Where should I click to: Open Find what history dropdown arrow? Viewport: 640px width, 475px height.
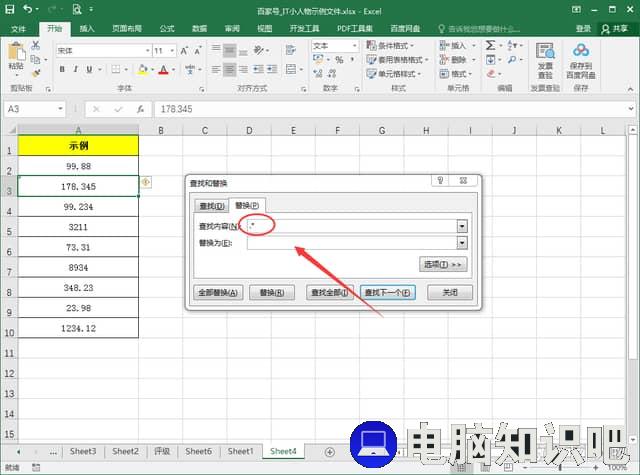click(462, 226)
